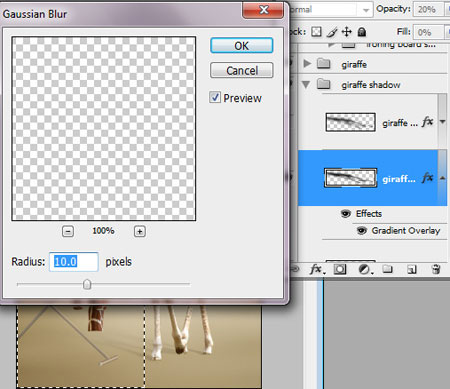Screen dimensions: 450x389
Task: Expand the giraffe layer group
Action: click(307, 63)
